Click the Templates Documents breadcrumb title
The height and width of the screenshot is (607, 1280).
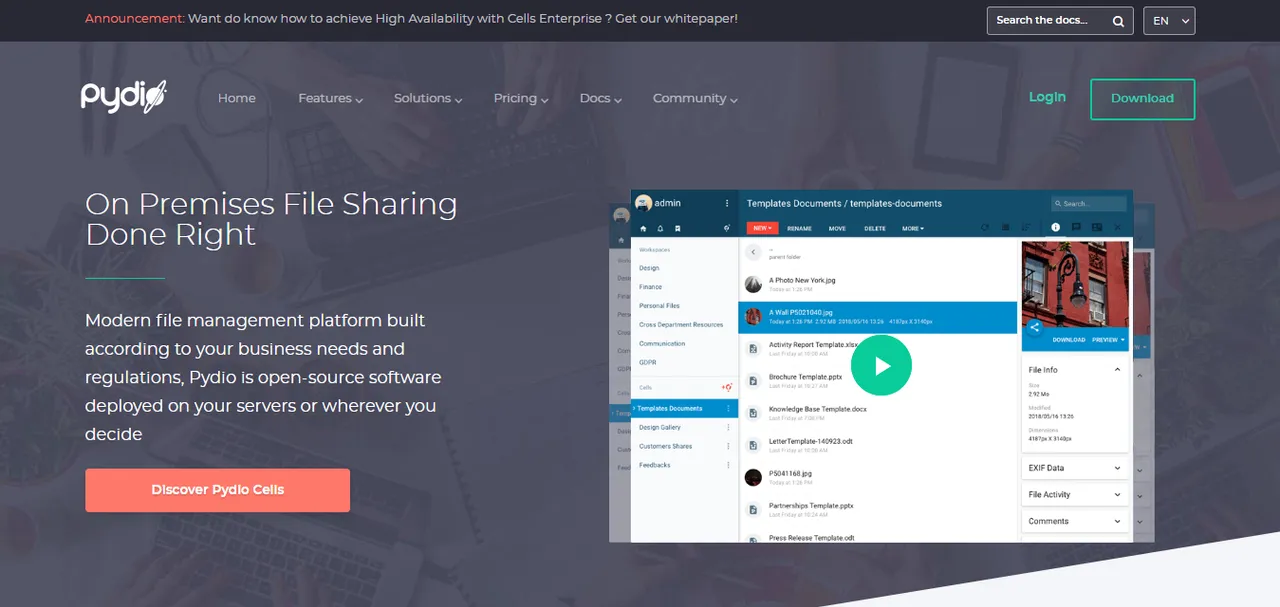click(x=844, y=203)
